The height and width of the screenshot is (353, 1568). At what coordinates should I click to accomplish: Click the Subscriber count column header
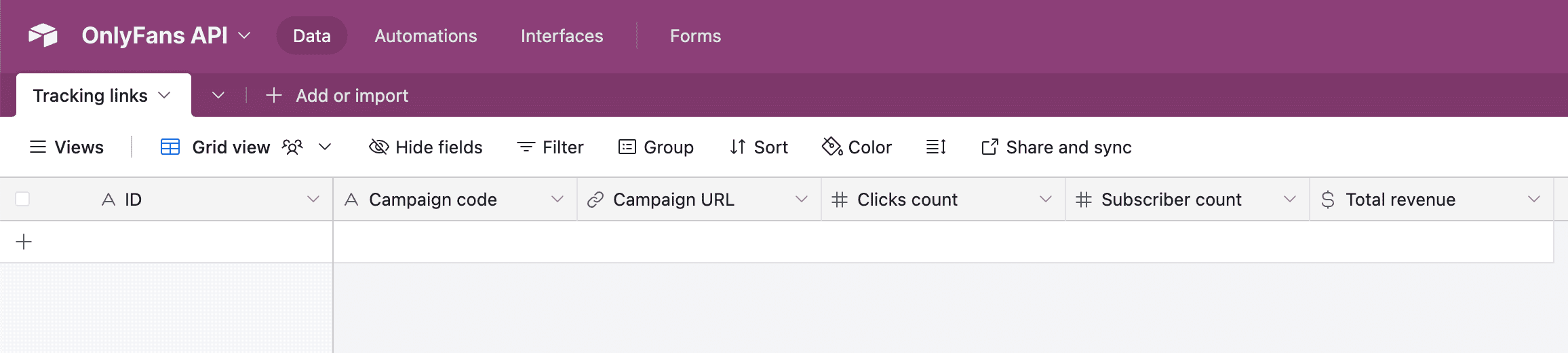(x=1171, y=200)
